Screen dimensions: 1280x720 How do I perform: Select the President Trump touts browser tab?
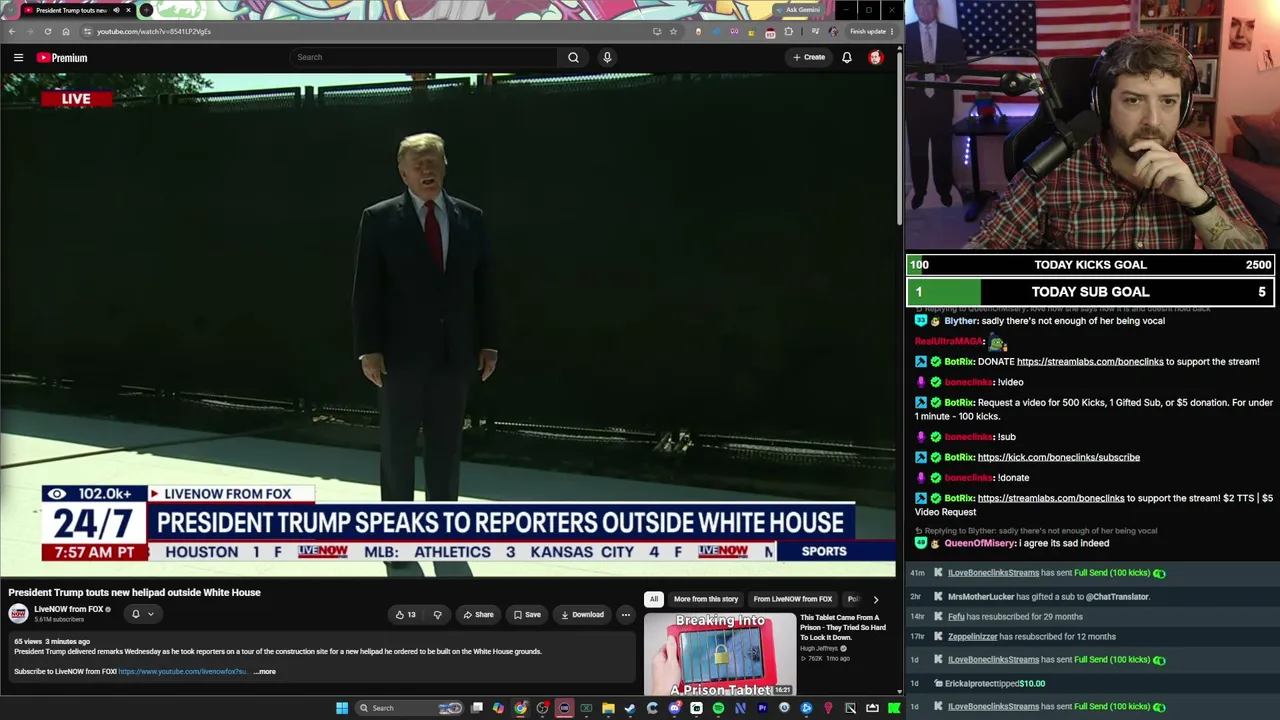(x=70, y=10)
